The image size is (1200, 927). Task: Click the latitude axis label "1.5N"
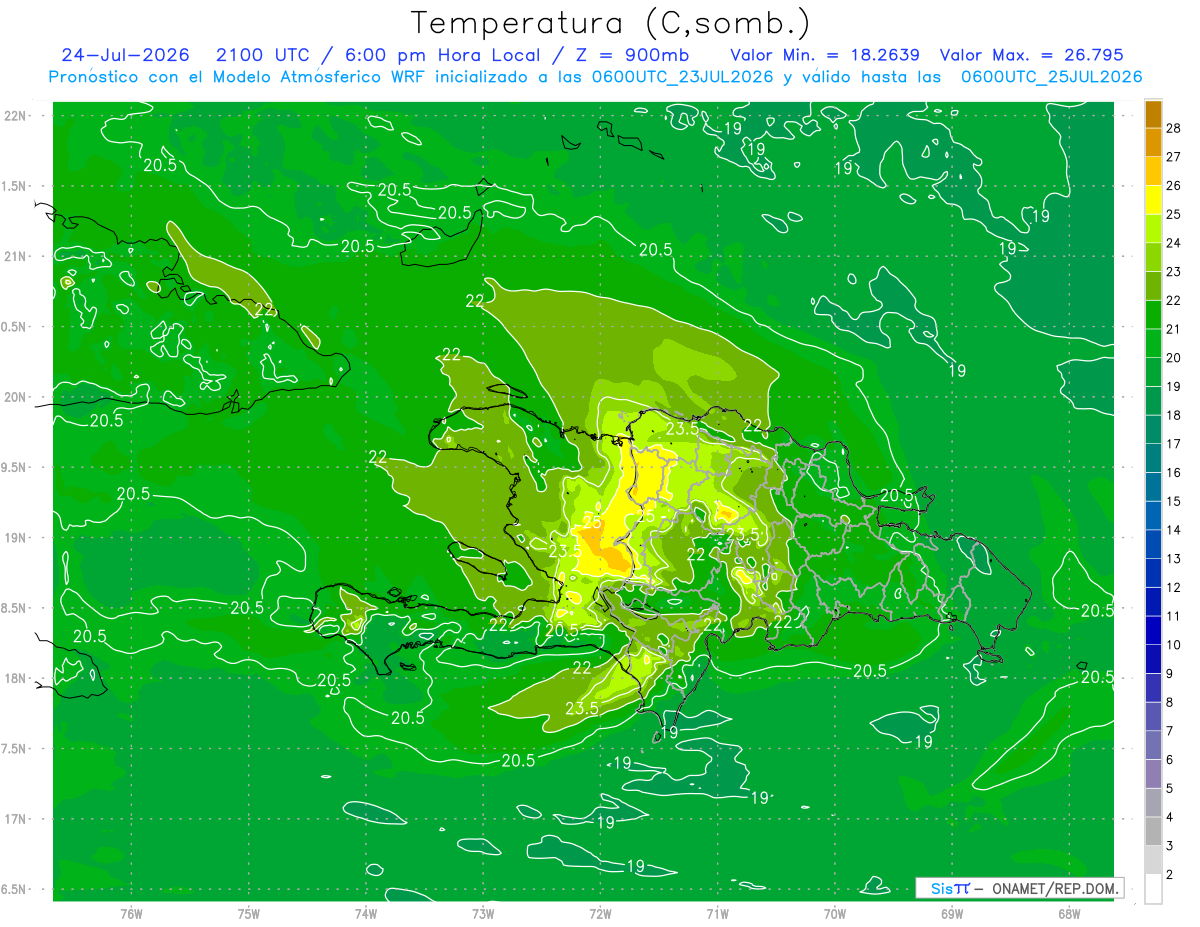[x=15, y=186]
